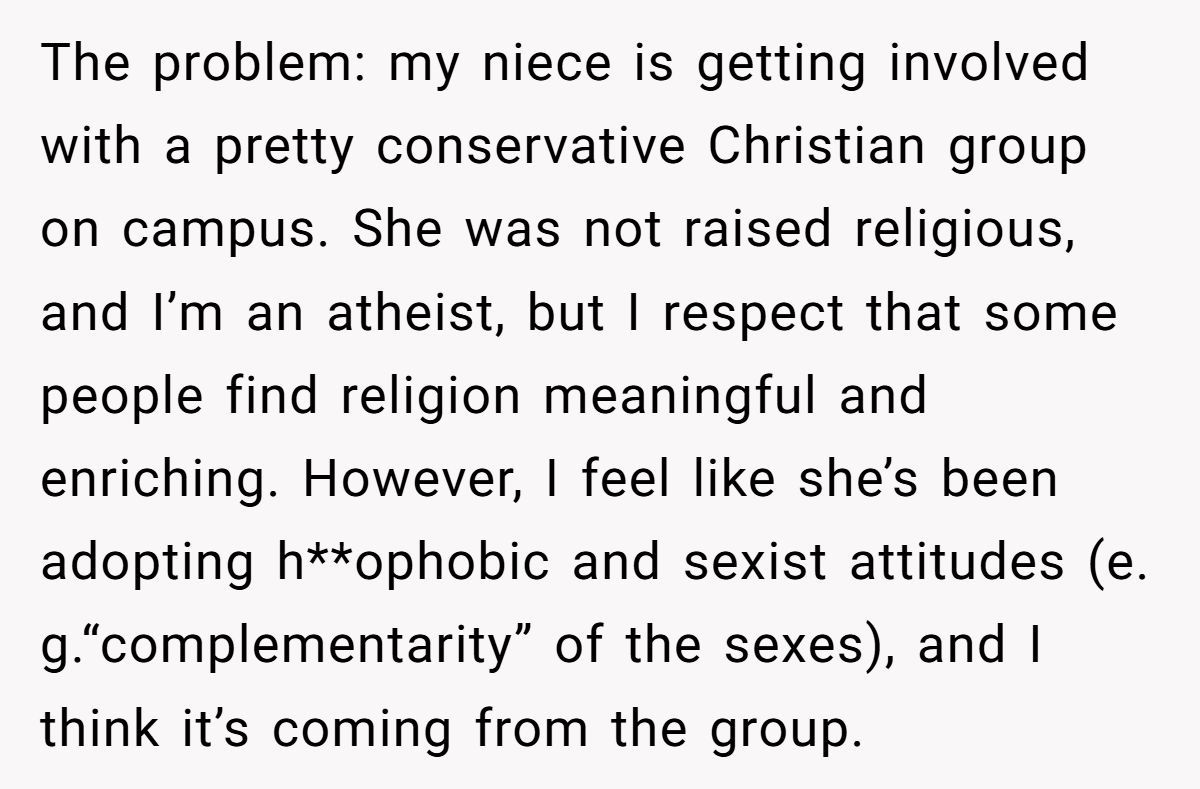Click on the word "atheist"

click(x=407, y=315)
